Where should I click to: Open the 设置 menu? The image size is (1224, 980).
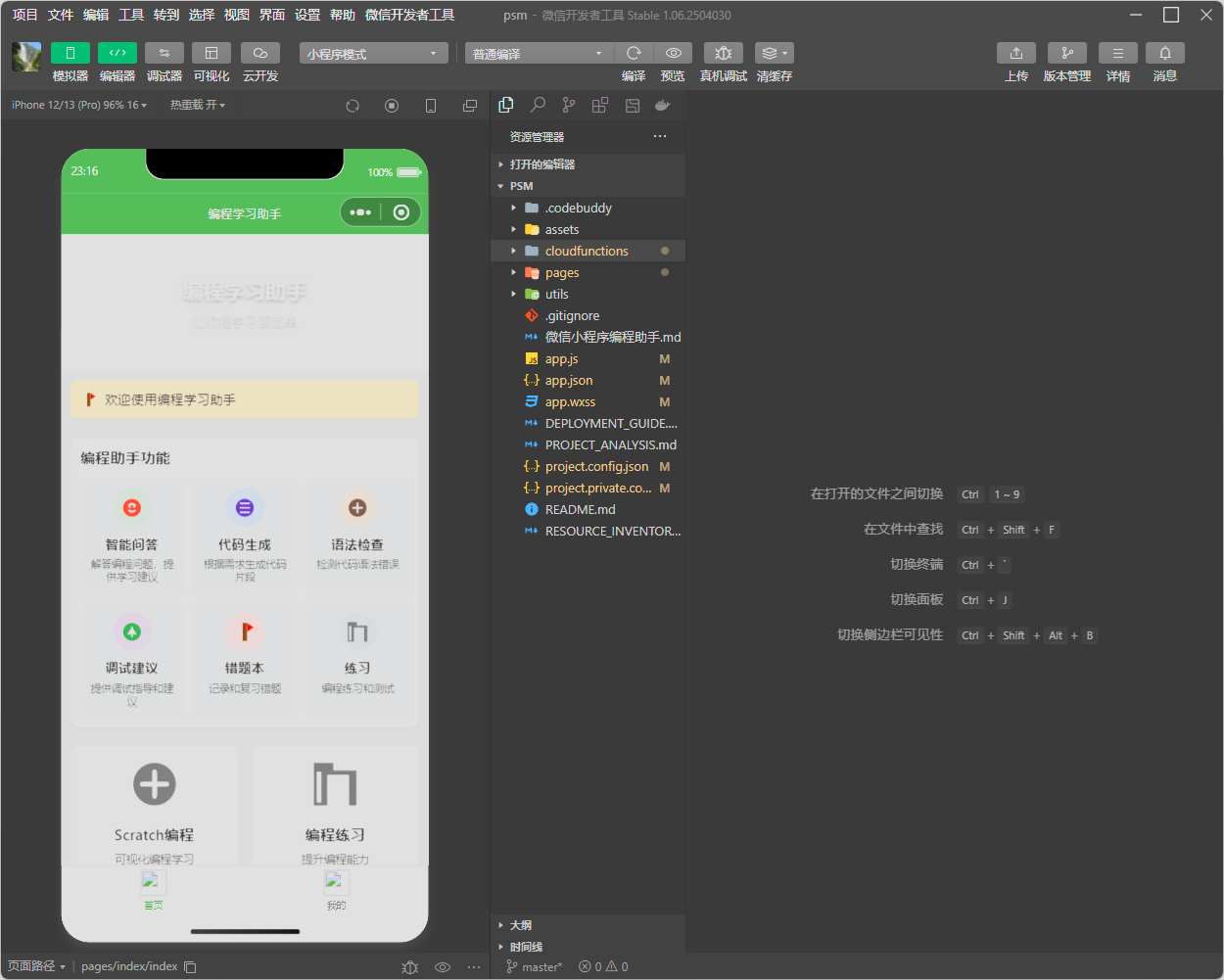306,15
